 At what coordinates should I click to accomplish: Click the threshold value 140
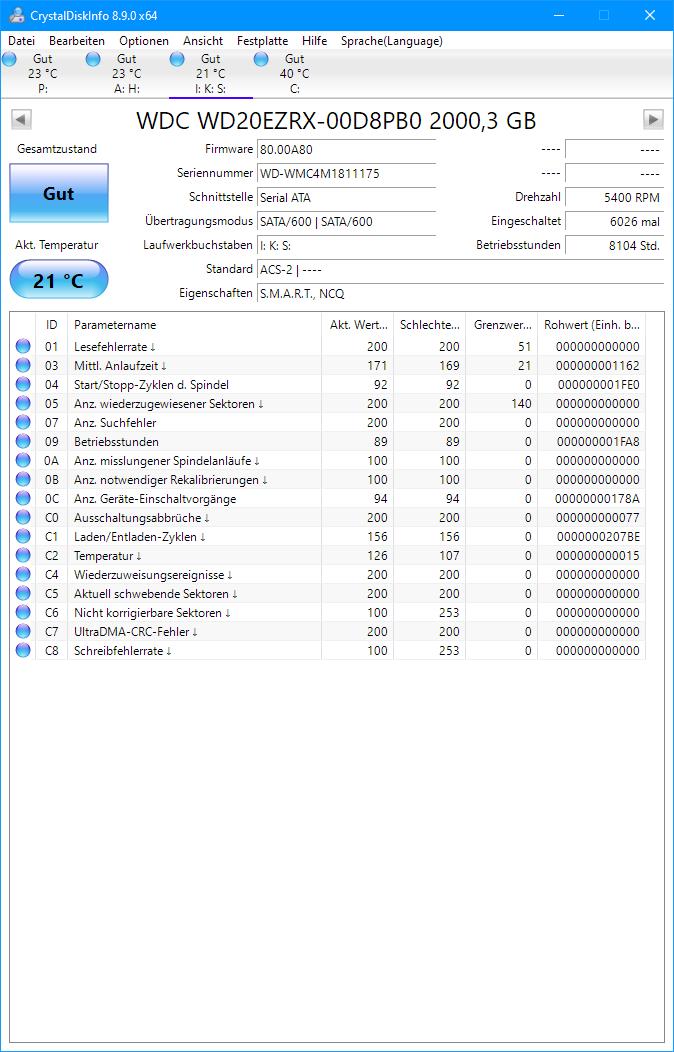coord(521,403)
